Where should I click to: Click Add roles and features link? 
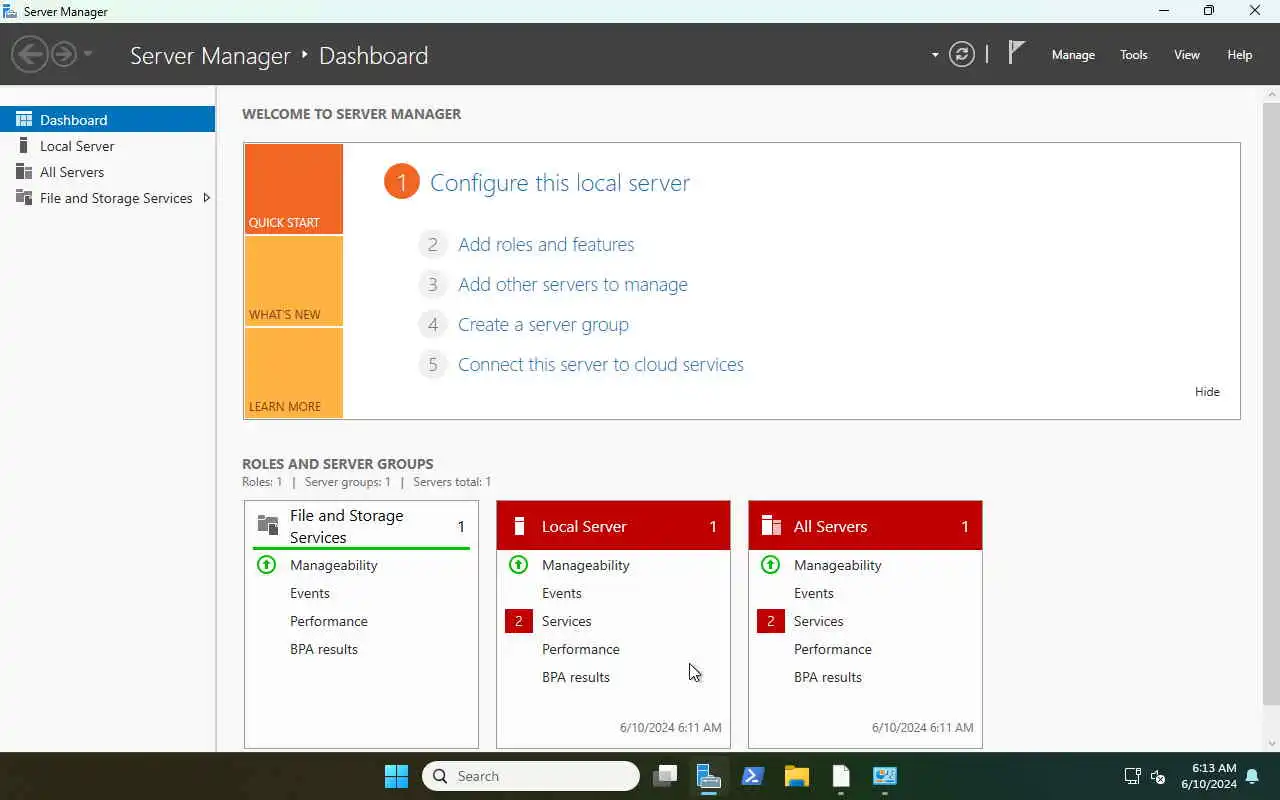(546, 244)
